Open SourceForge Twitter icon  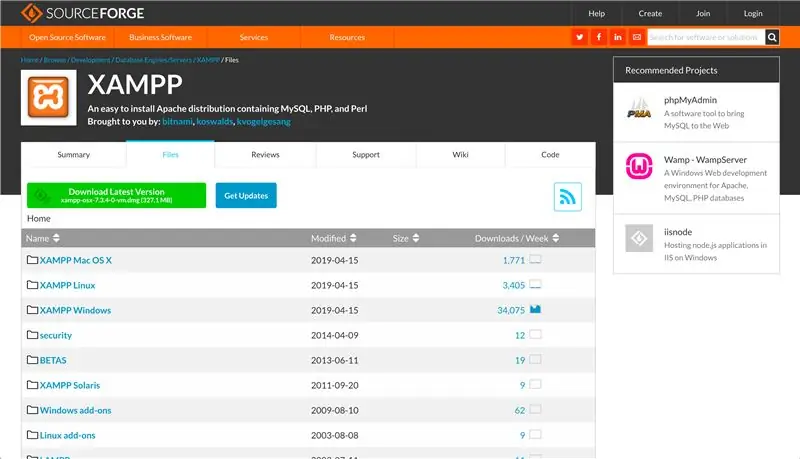580,37
